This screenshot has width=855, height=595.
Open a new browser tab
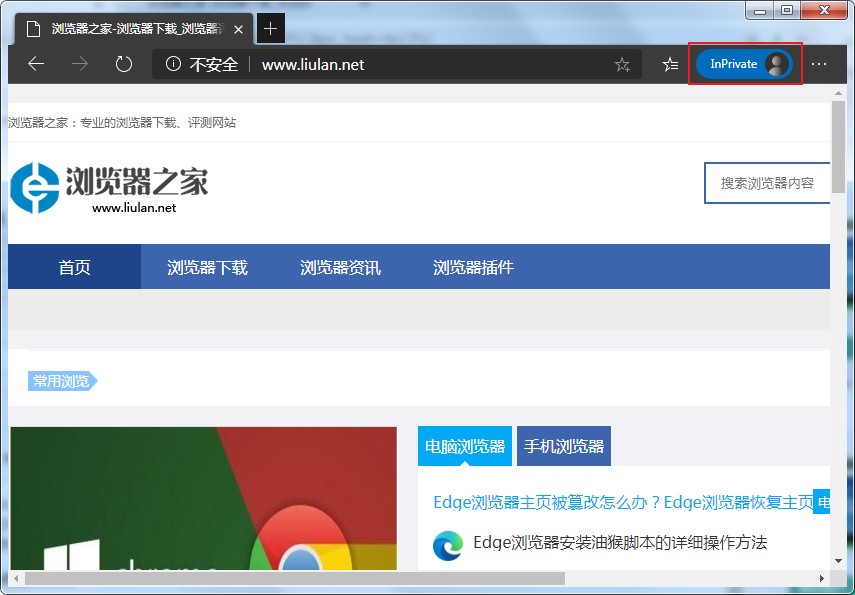(269, 28)
